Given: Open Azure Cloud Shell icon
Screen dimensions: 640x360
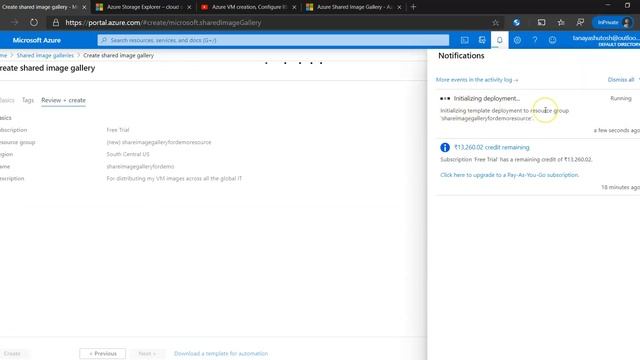Looking at the screenshot, I should tap(464, 40).
